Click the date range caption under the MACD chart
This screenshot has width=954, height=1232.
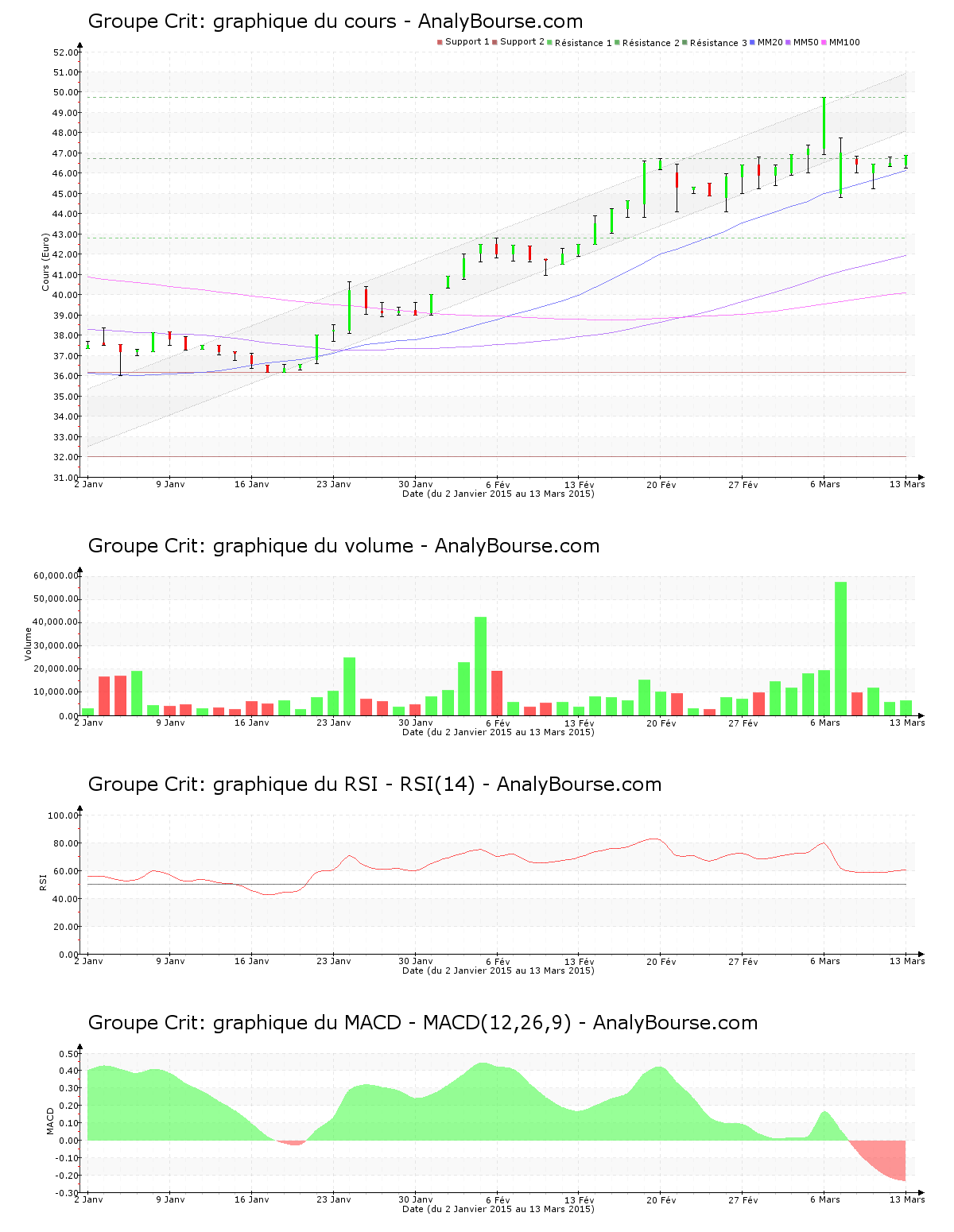tap(498, 1209)
